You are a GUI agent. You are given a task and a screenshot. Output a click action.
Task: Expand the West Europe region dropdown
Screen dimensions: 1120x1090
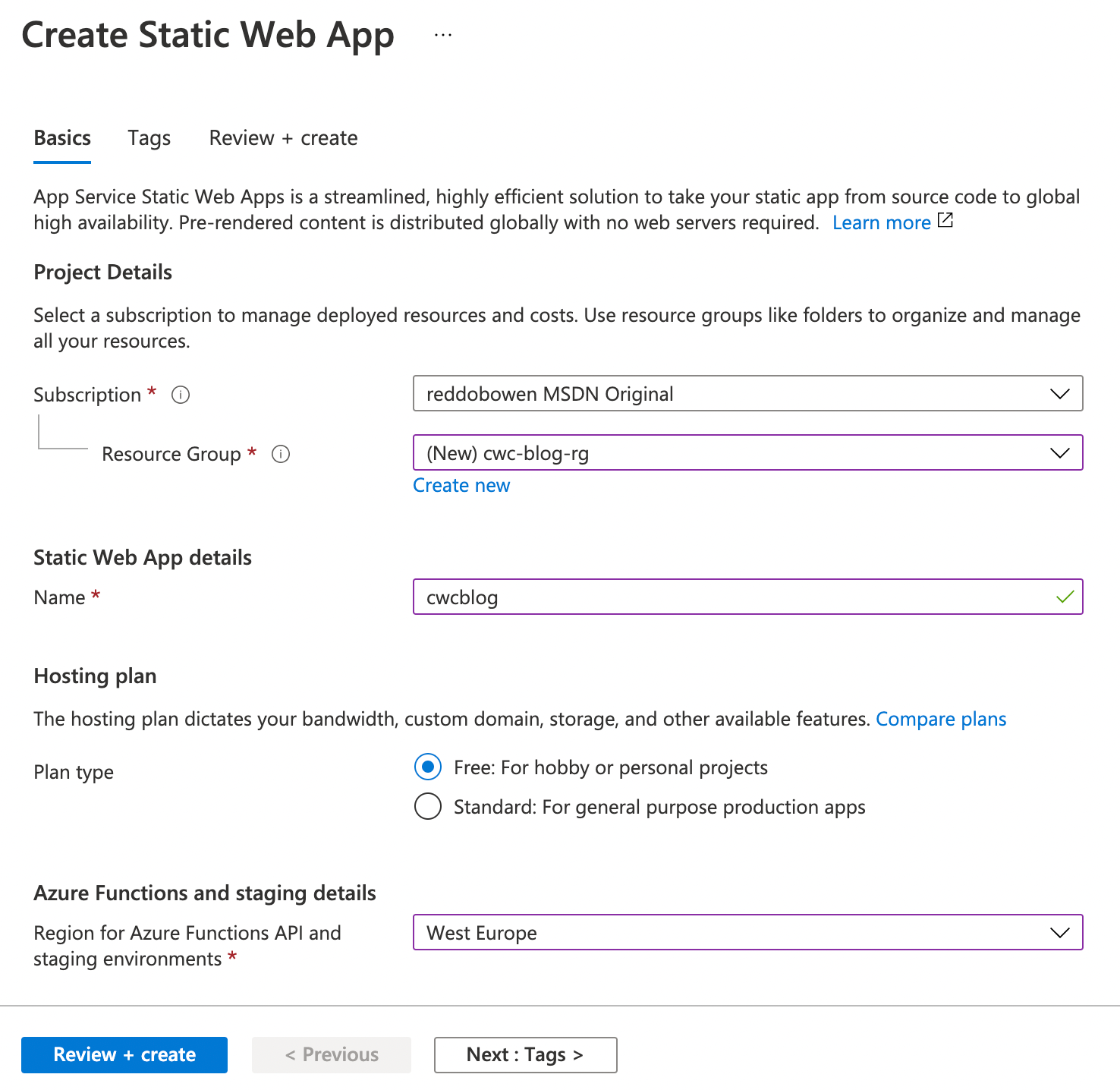click(747, 932)
